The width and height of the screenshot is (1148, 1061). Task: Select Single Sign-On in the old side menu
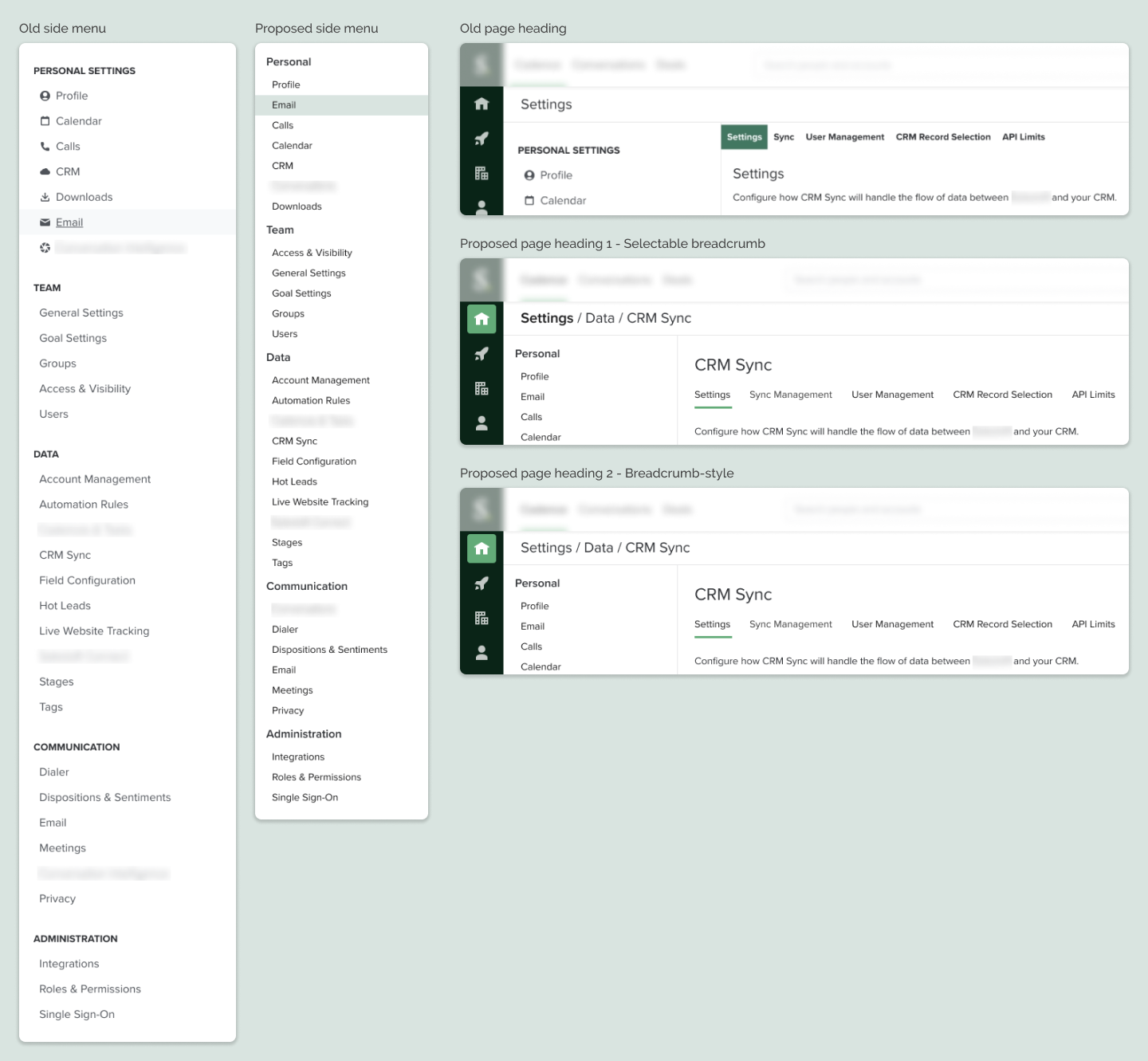77,1014
